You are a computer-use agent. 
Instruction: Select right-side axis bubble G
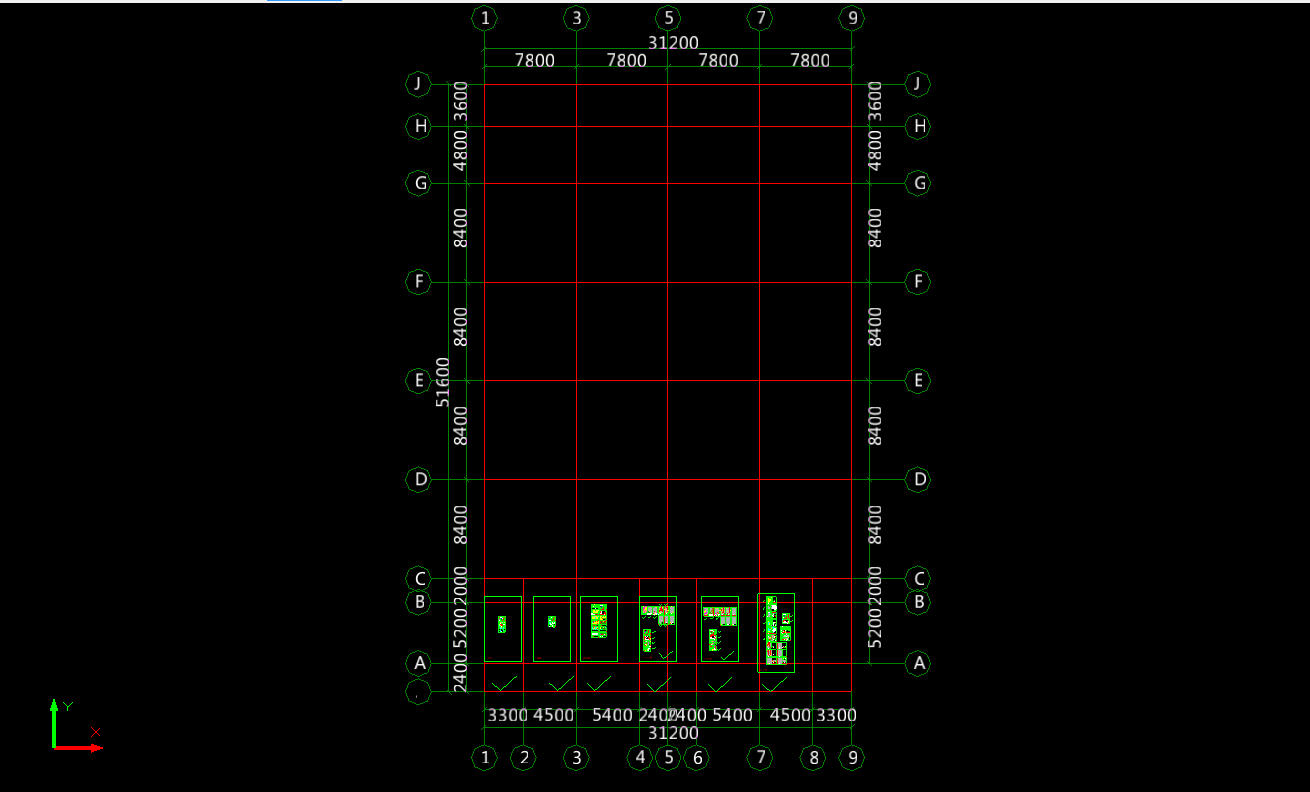pos(918,183)
